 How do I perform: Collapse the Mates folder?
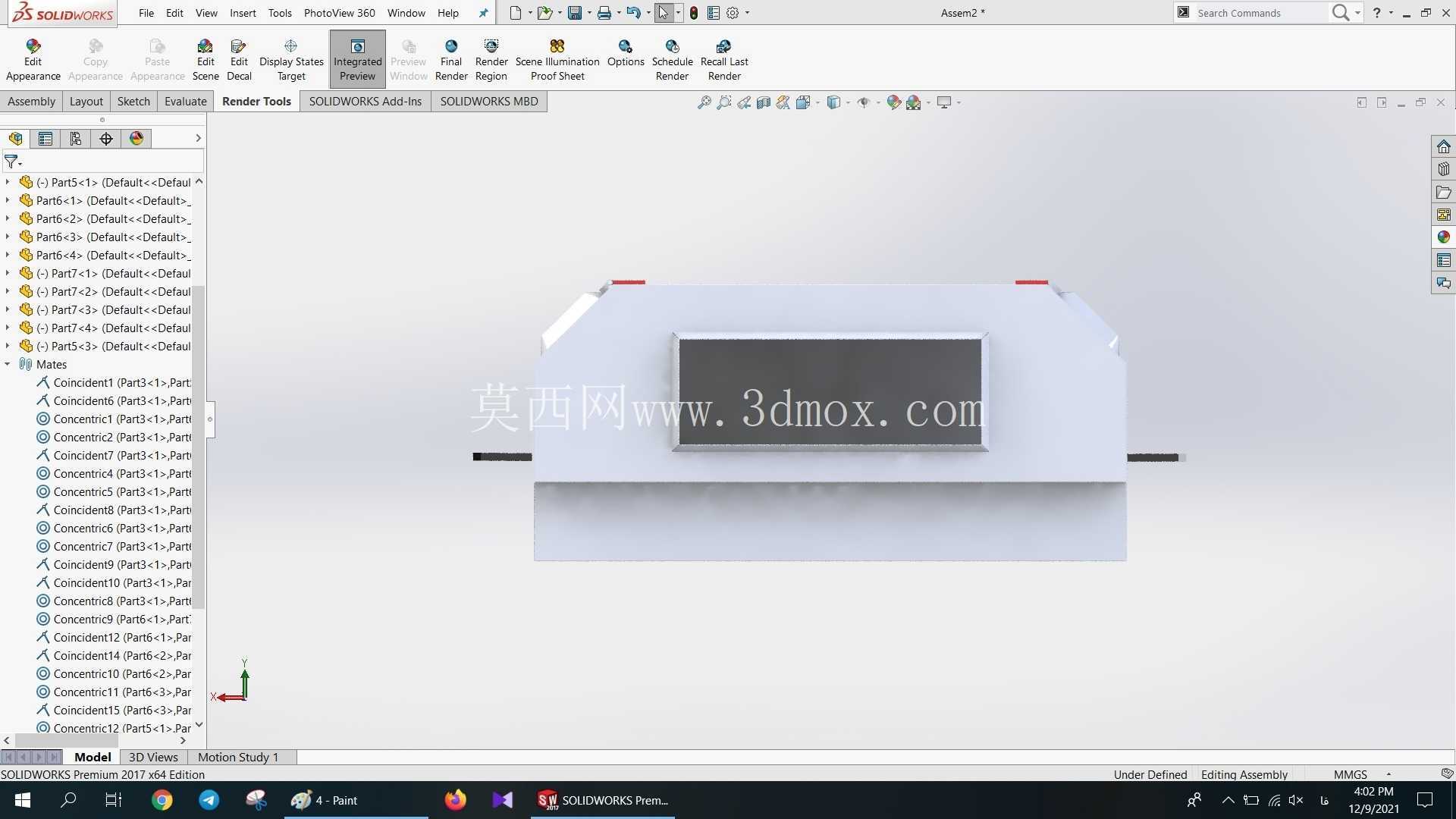click(8, 364)
